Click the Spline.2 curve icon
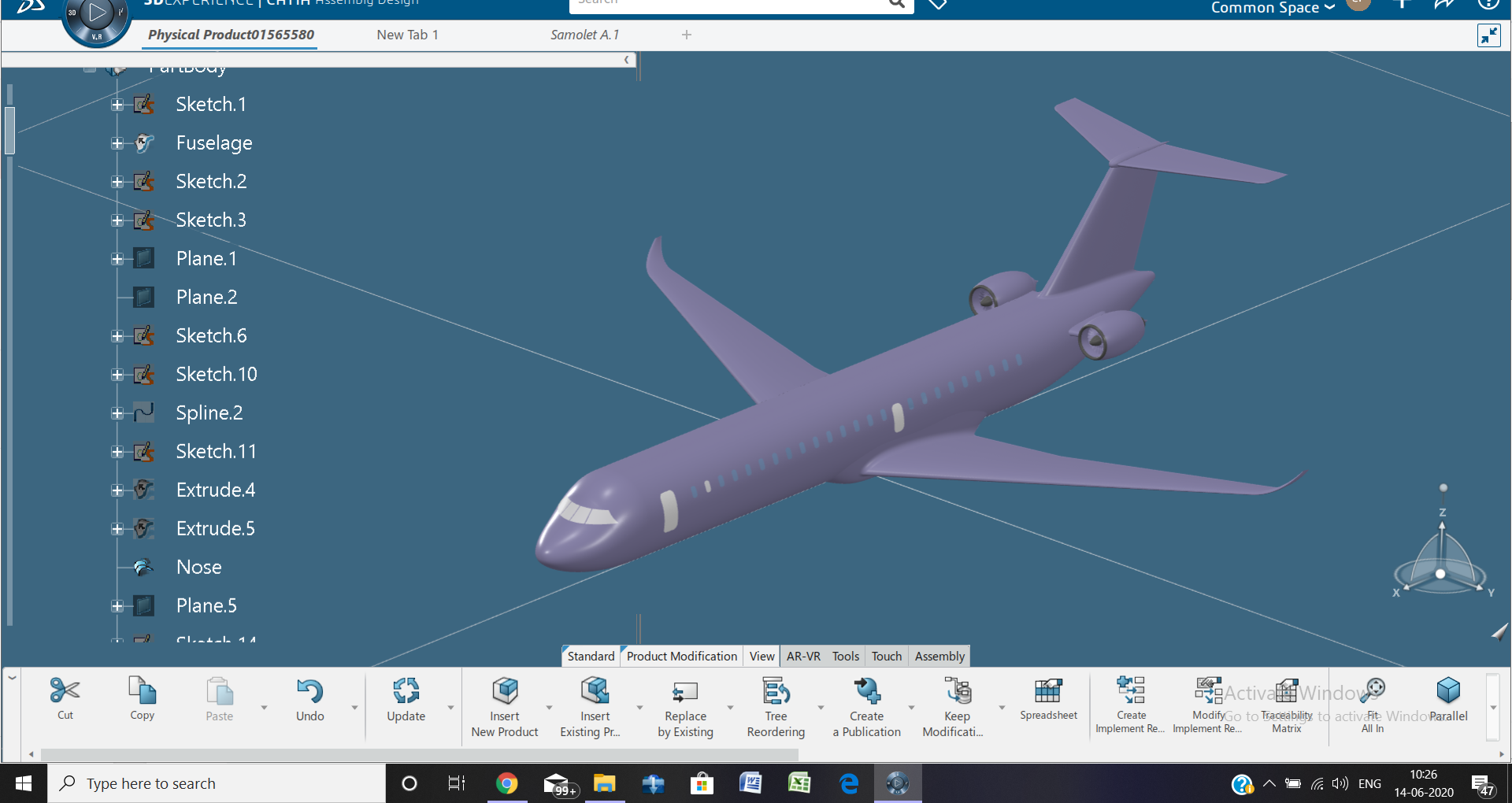This screenshot has width=1512, height=803. coord(143,413)
